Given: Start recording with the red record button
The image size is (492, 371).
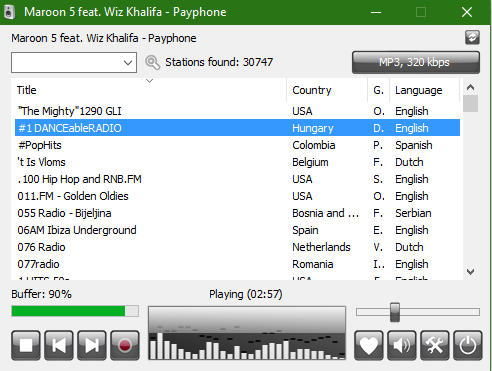Looking at the screenshot, I should (125, 345).
